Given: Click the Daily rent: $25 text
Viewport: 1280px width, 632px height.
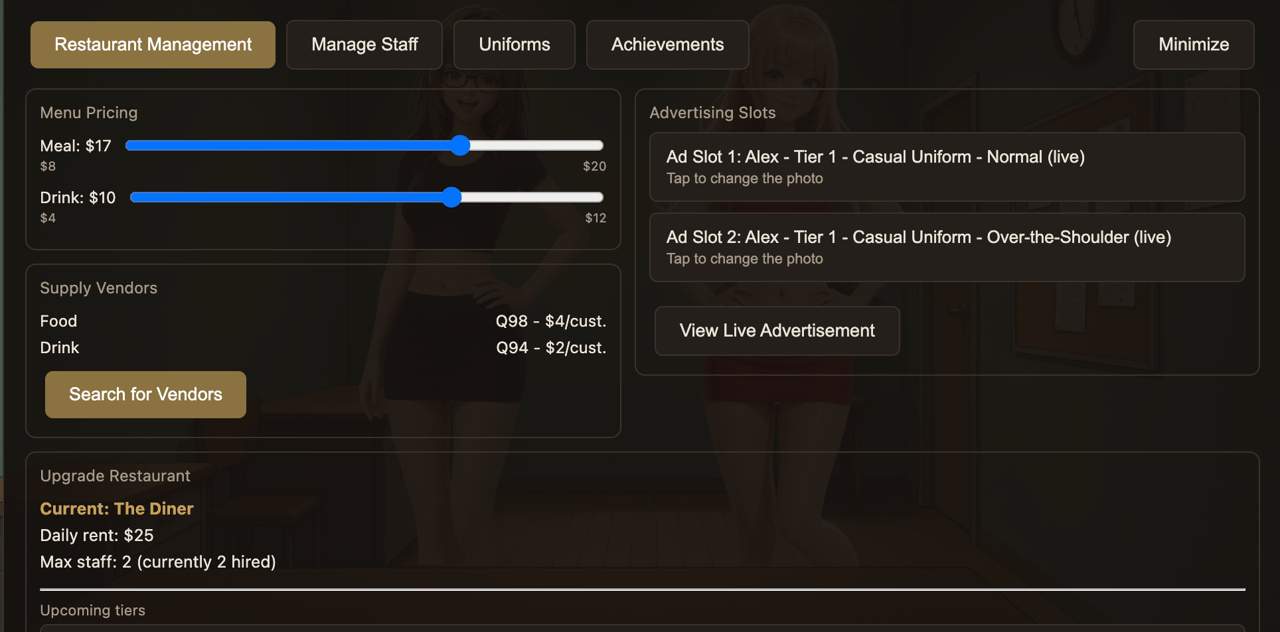Looking at the screenshot, I should click(x=97, y=535).
